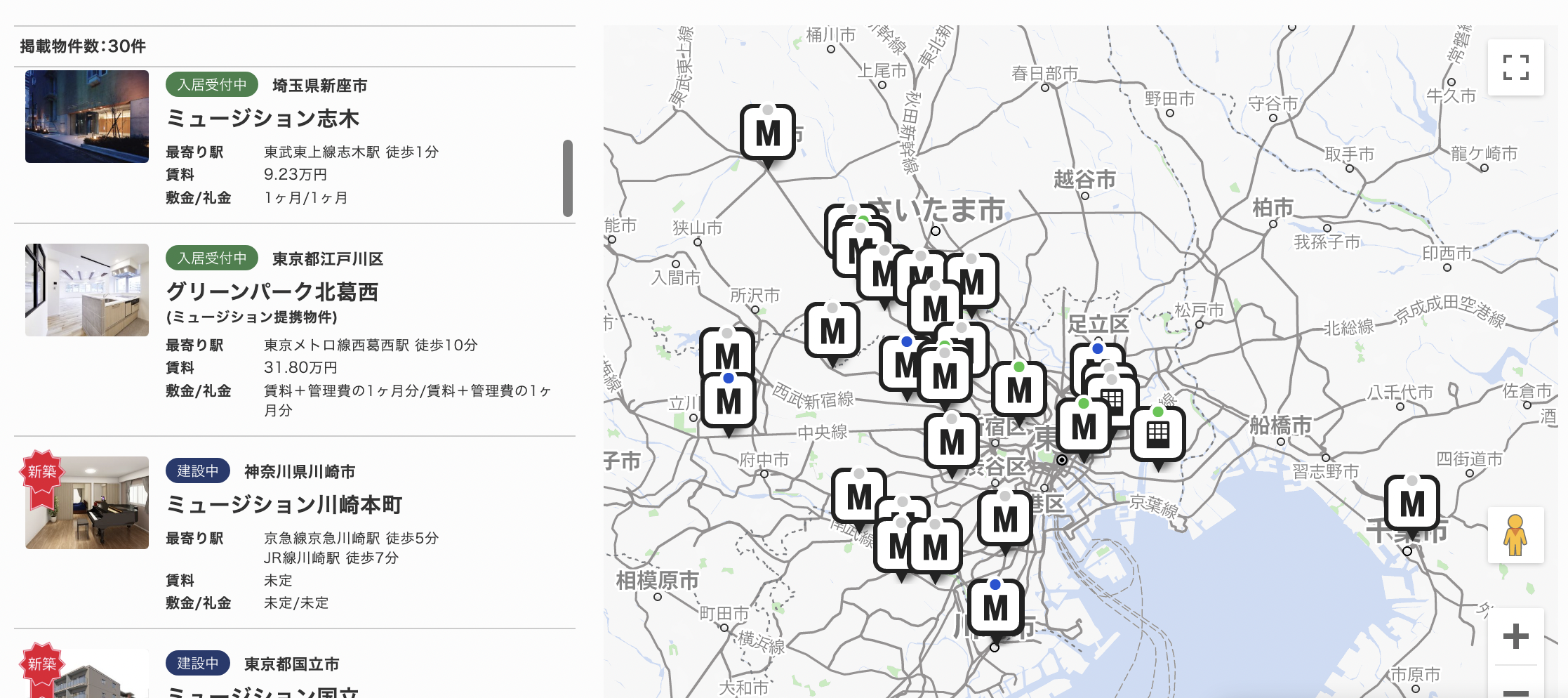The height and width of the screenshot is (698, 1568).
Task: Open the ミュージション志木 listing title
Action: tap(263, 119)
